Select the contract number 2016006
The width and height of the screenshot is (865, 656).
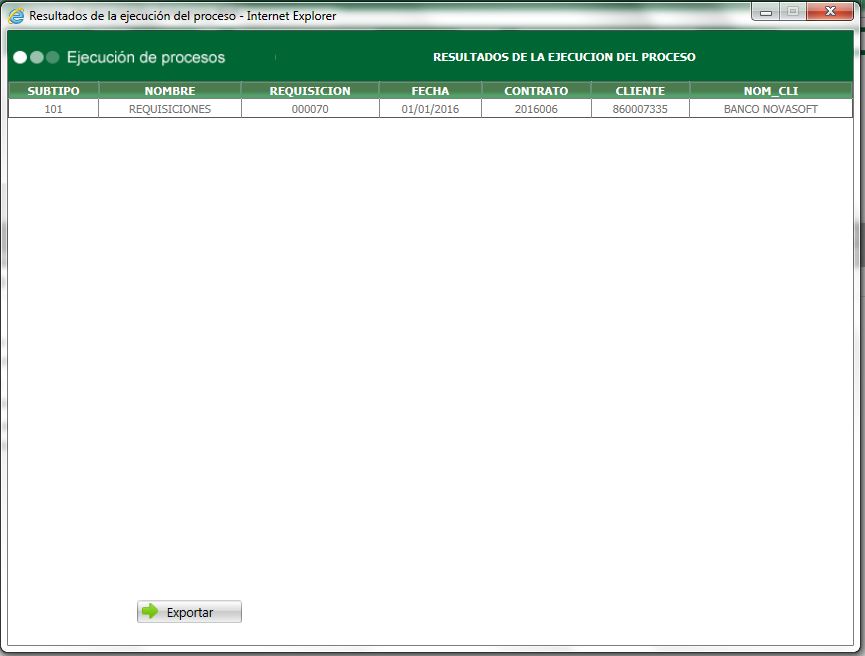point(535,109)
